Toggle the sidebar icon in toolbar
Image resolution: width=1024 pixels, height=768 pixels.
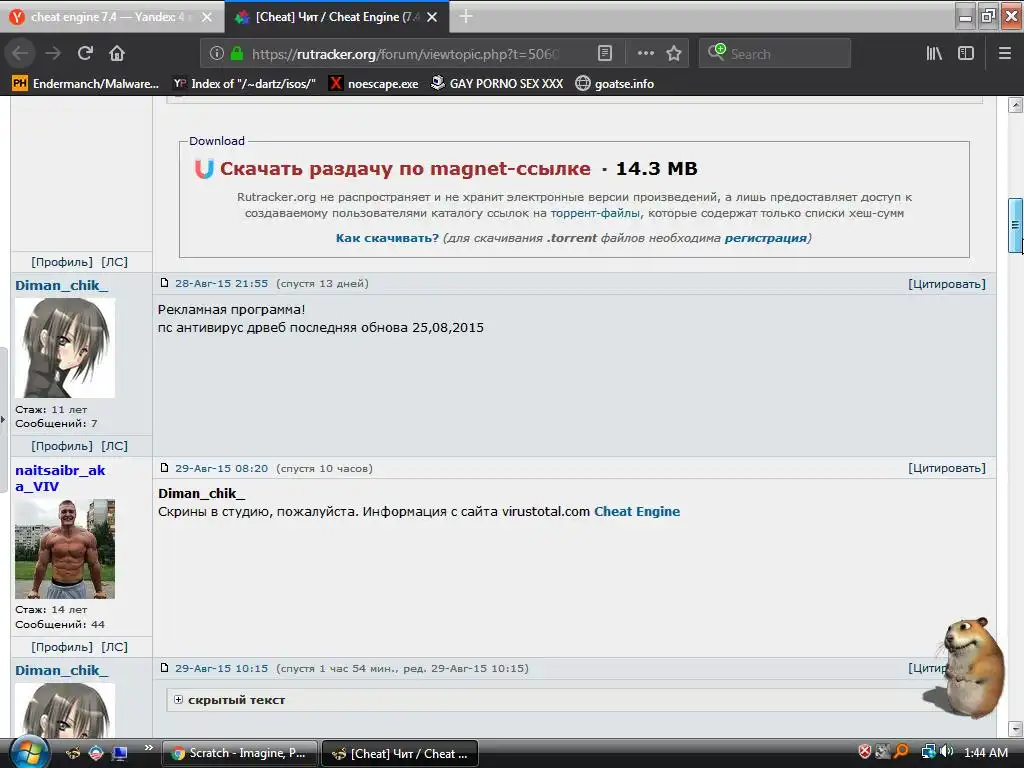pyautogui.click(x=966, y=54)
